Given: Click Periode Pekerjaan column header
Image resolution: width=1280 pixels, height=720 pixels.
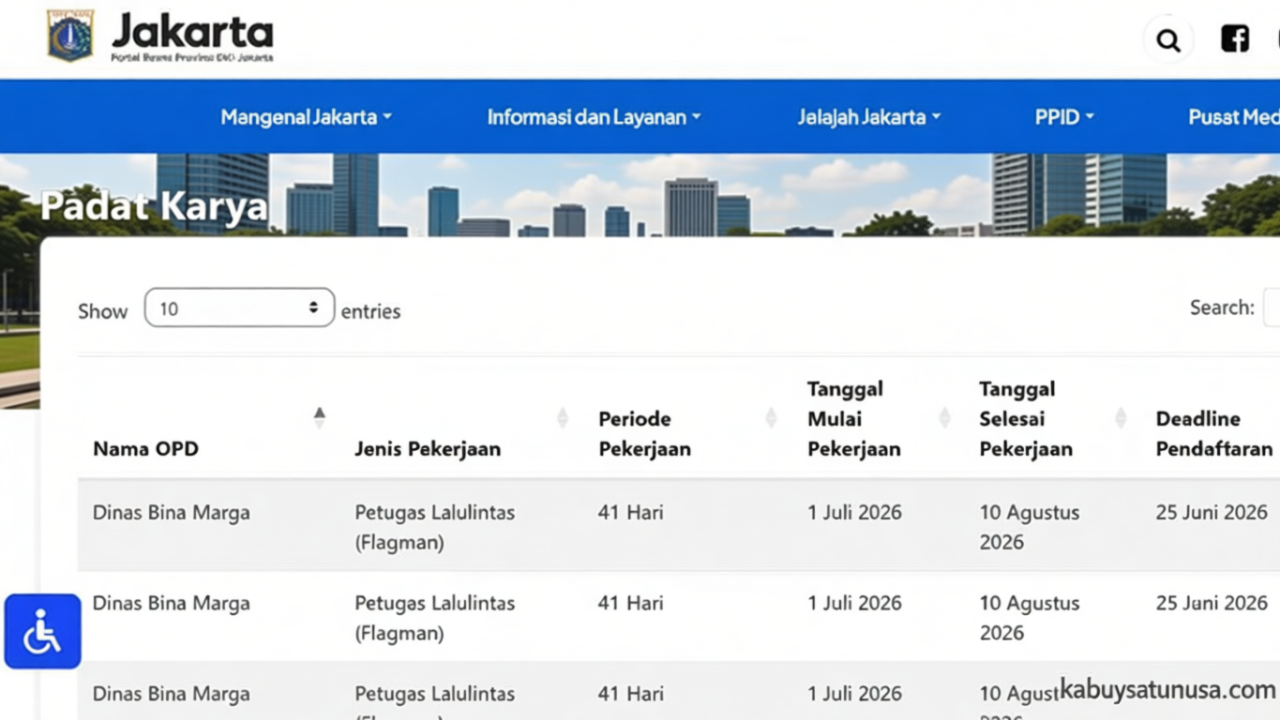Looking at the screenshot, I should click(x=645, y=434).
